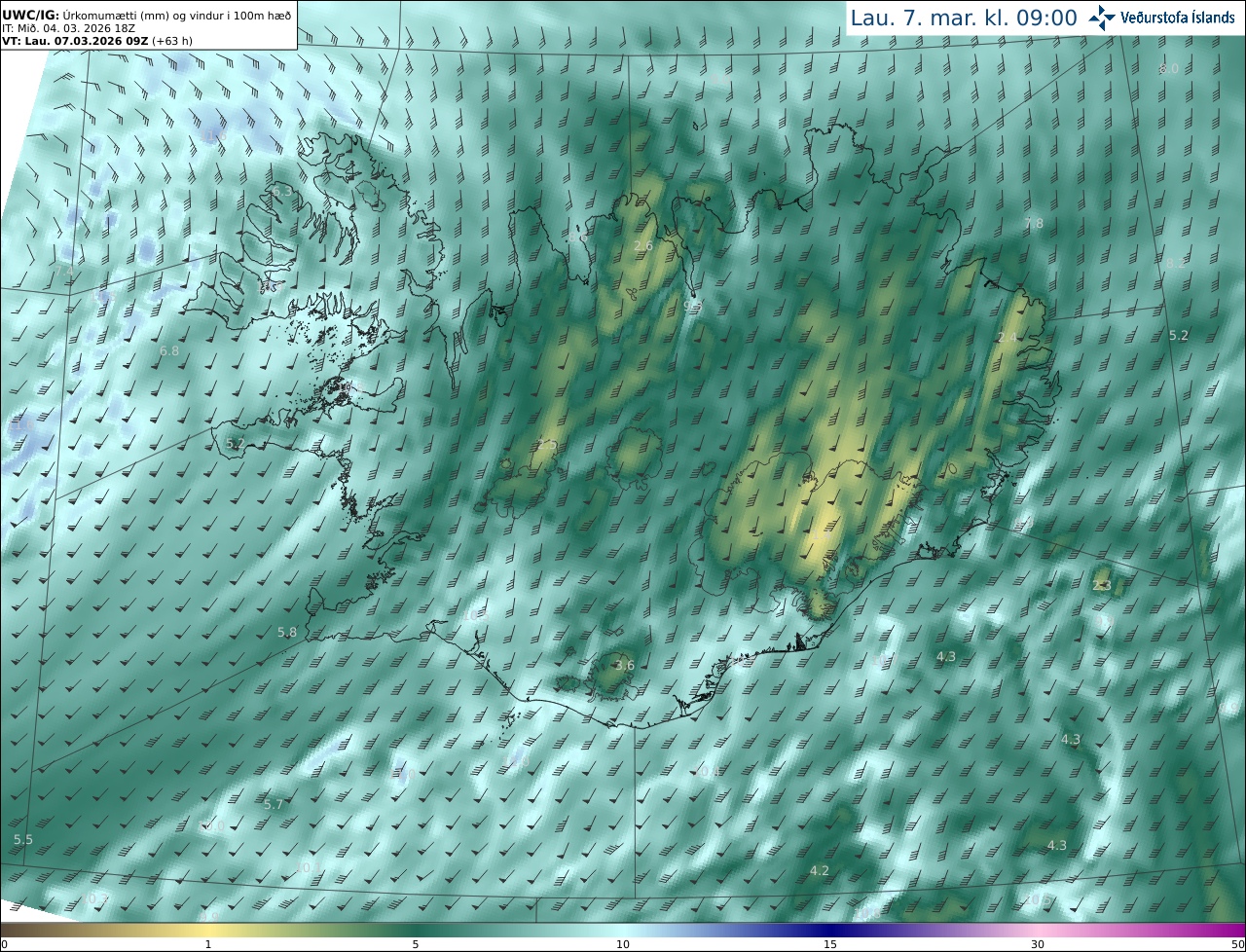Image resolution: width=1246 pixels, height=952 pixels.
Task: Click the '(+63 h)' forecast offset
Action: 172,41
